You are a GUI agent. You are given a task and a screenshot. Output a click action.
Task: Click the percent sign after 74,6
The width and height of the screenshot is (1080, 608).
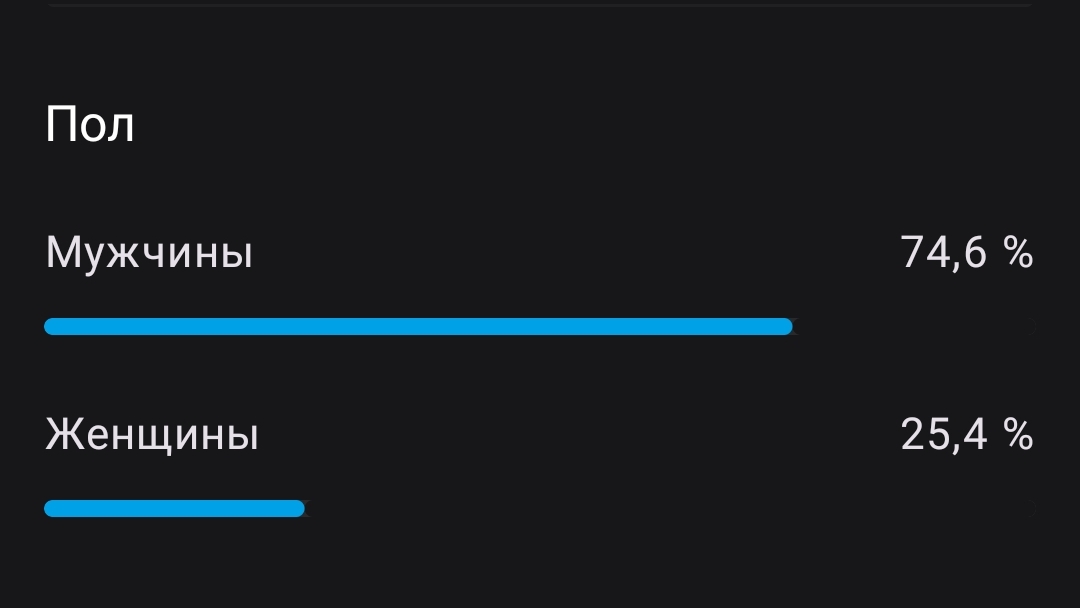pyautogui.click(x=1019, y=253)
